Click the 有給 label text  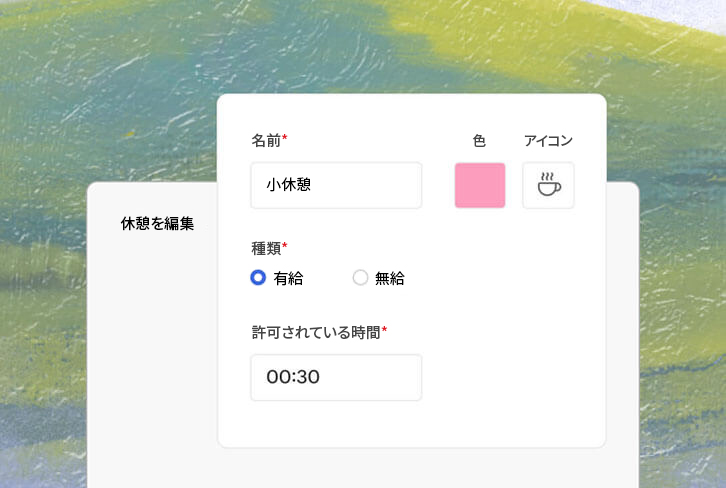coord(288,279)
